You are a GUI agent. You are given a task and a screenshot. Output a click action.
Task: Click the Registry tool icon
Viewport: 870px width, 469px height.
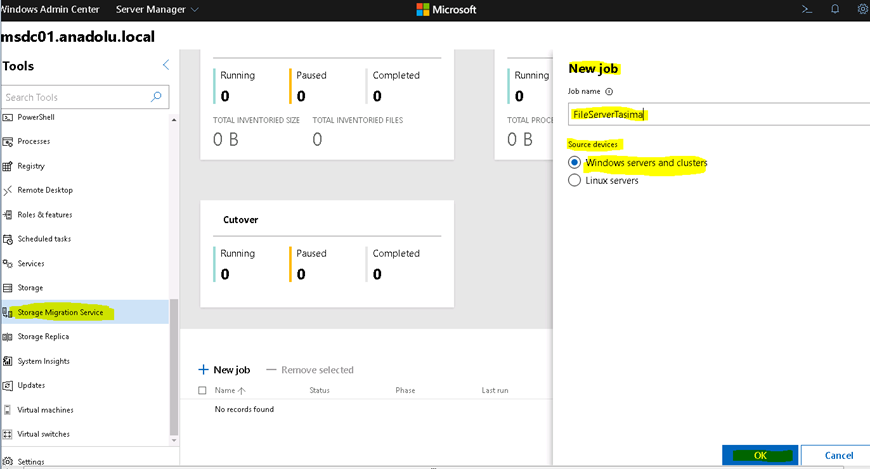click(x=8, y=166)
